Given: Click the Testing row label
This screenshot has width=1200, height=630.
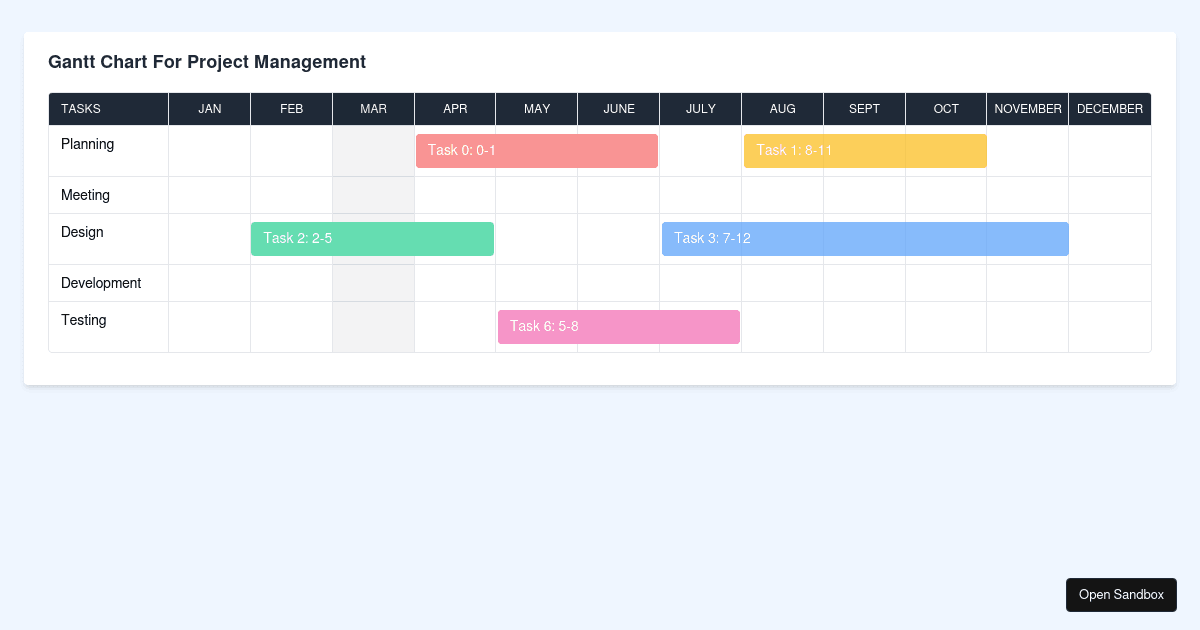Looking at the screenshot, I should point(83,320).
